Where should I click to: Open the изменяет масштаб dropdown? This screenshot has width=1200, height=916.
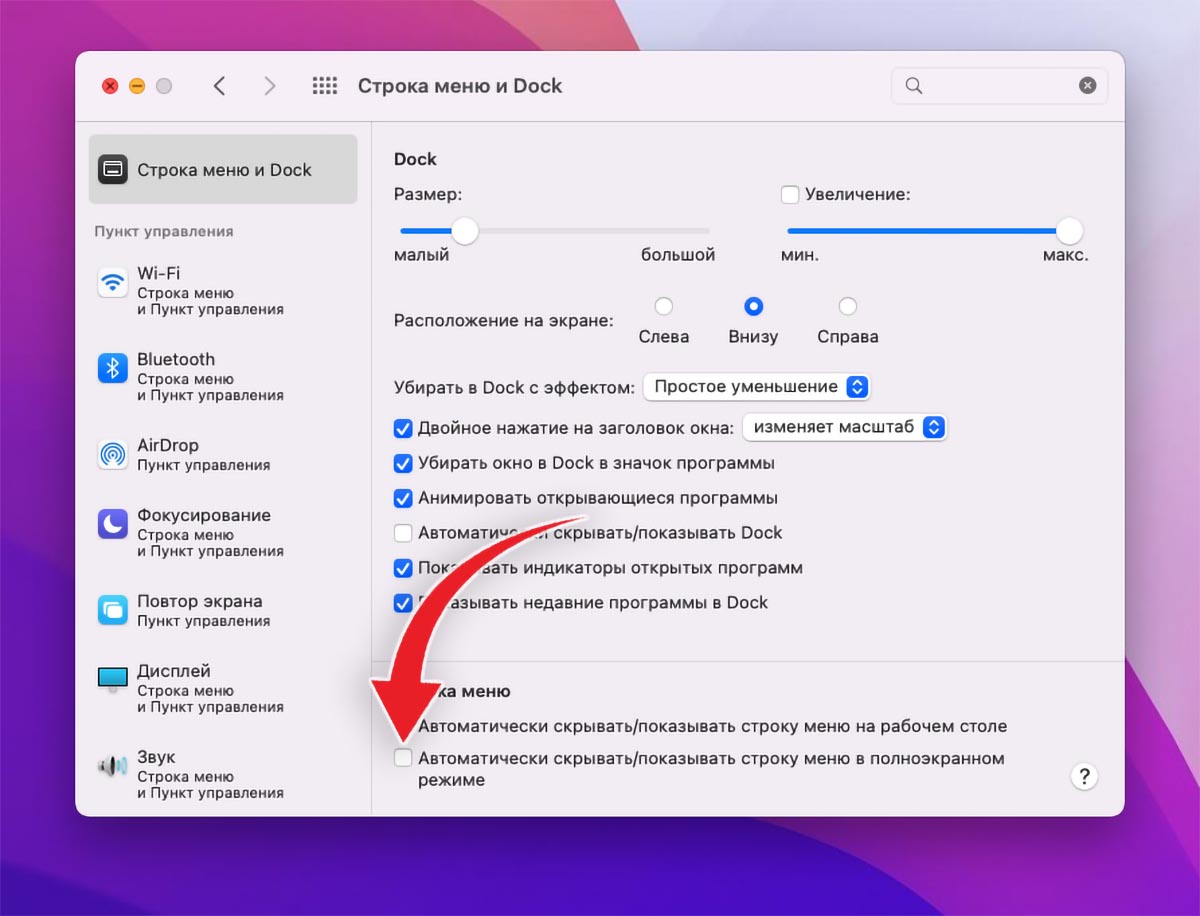click(x=844, y=427)
